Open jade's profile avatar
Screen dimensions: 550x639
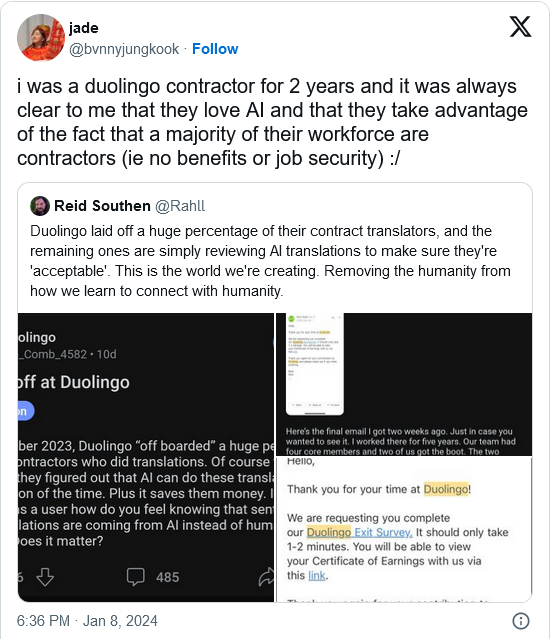point(41,37)
